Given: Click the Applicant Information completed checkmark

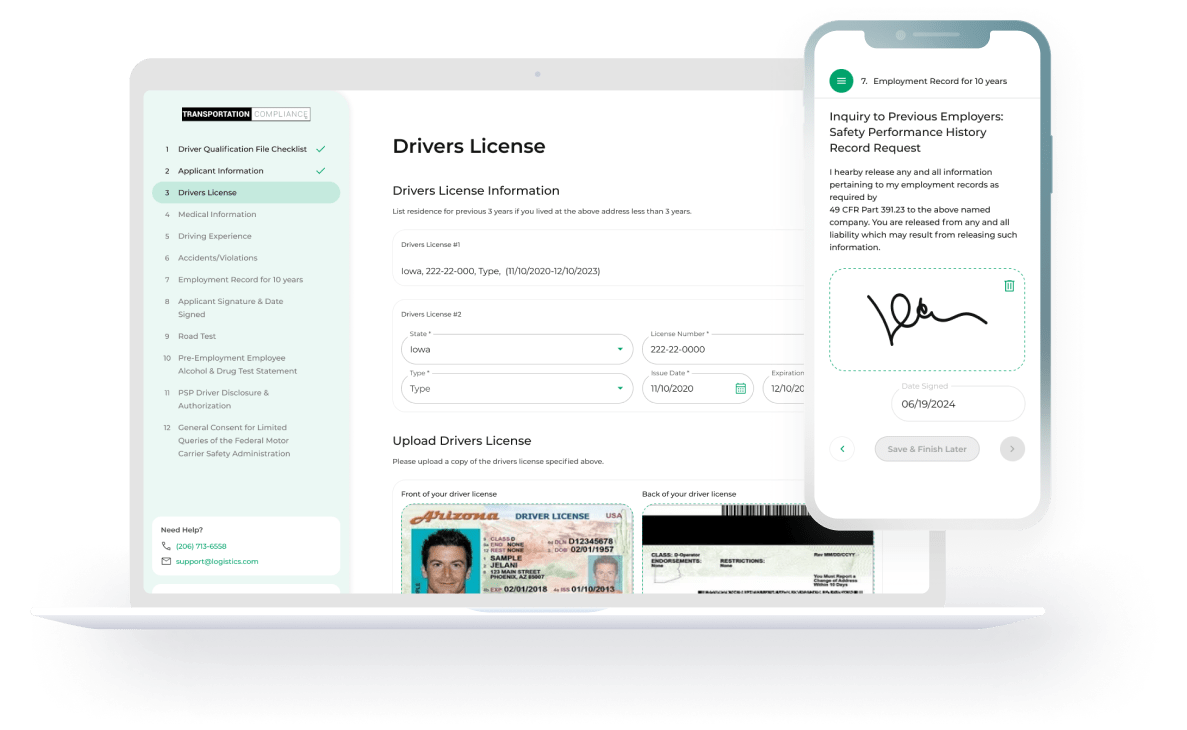Looking at the screenshot, I should point(321,171).
